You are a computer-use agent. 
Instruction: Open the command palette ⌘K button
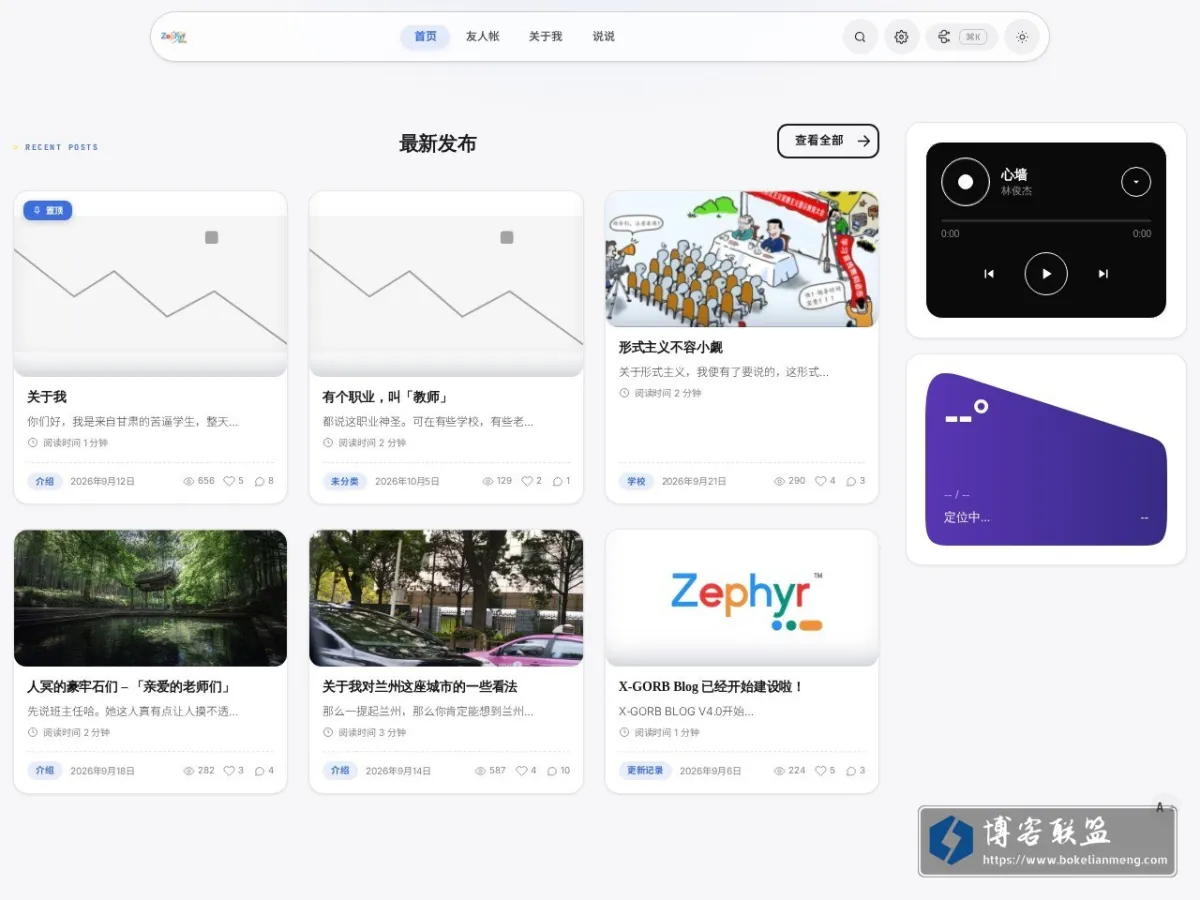pyautogui.click(x=961, y=37)
